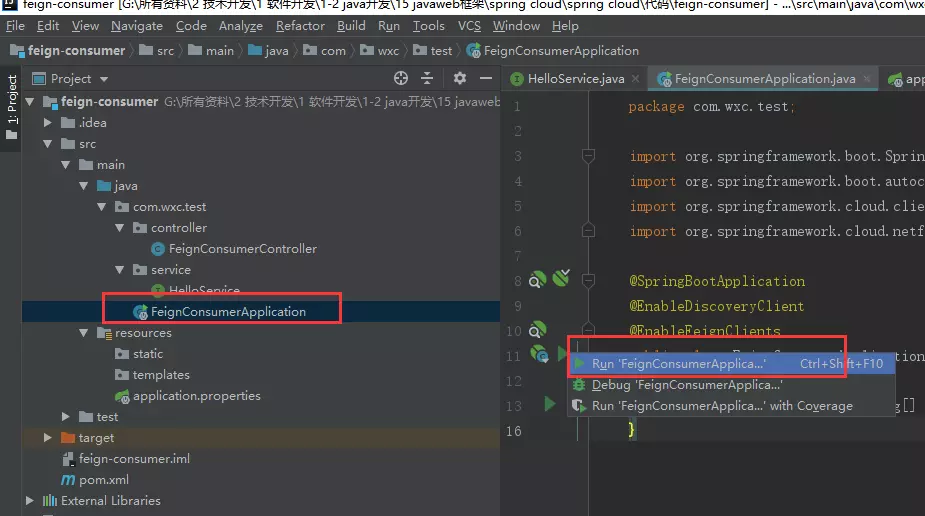This screenshot has height=516, width=925.
Task: Click the src breadcrumb
Action: (x=157, y=51)
